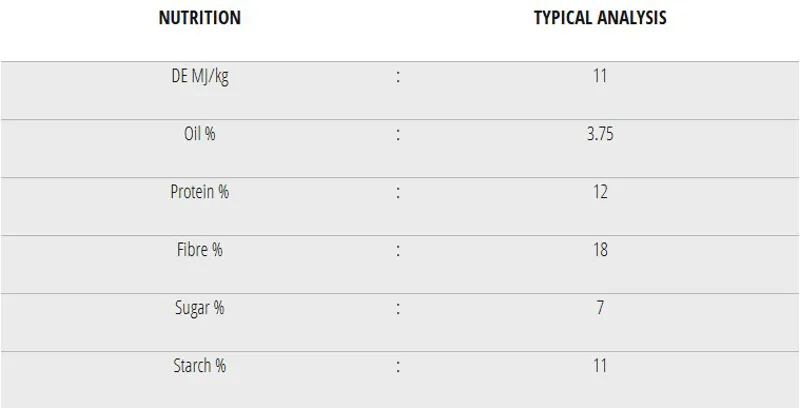Viewport: 800px width, 408px height.
Task: Click the colon in the Oil % row
Action: tap(398, 134)
